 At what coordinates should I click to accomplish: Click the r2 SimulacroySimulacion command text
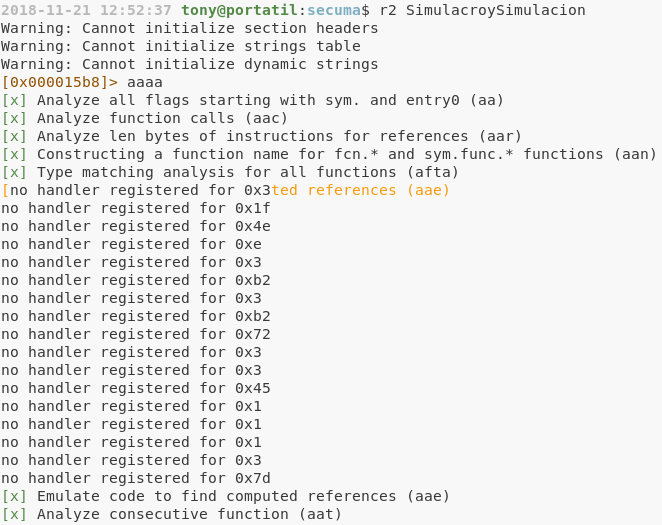point(483,10)
